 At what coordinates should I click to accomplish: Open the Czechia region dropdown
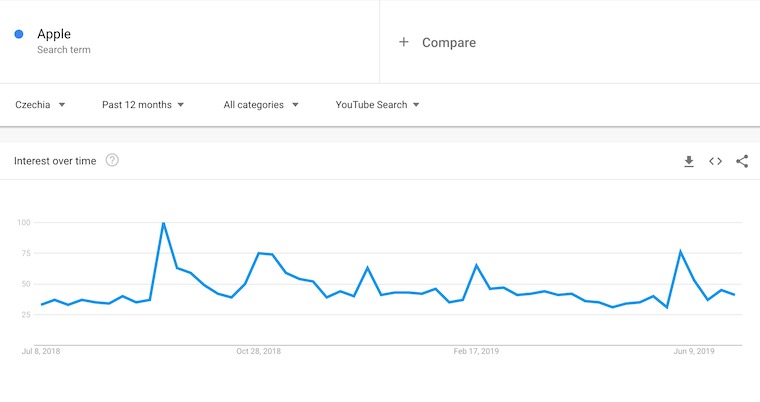41,104
